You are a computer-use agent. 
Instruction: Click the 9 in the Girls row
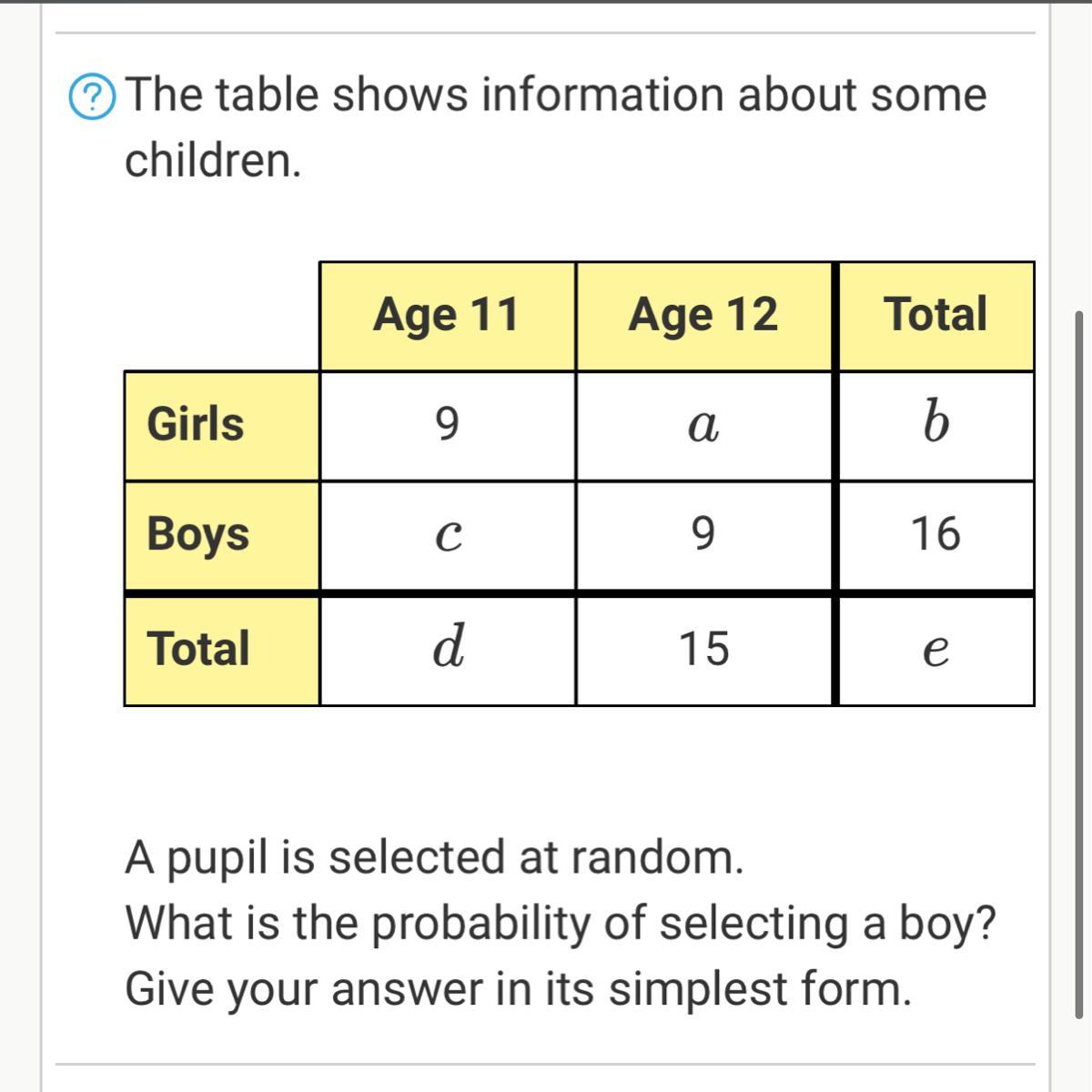tap(446, 425)
